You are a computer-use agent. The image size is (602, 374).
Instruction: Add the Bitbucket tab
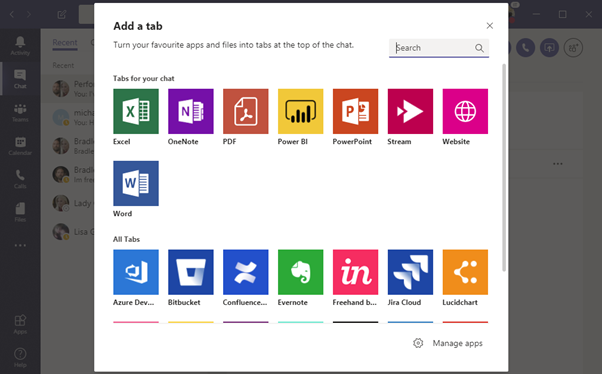190,272
